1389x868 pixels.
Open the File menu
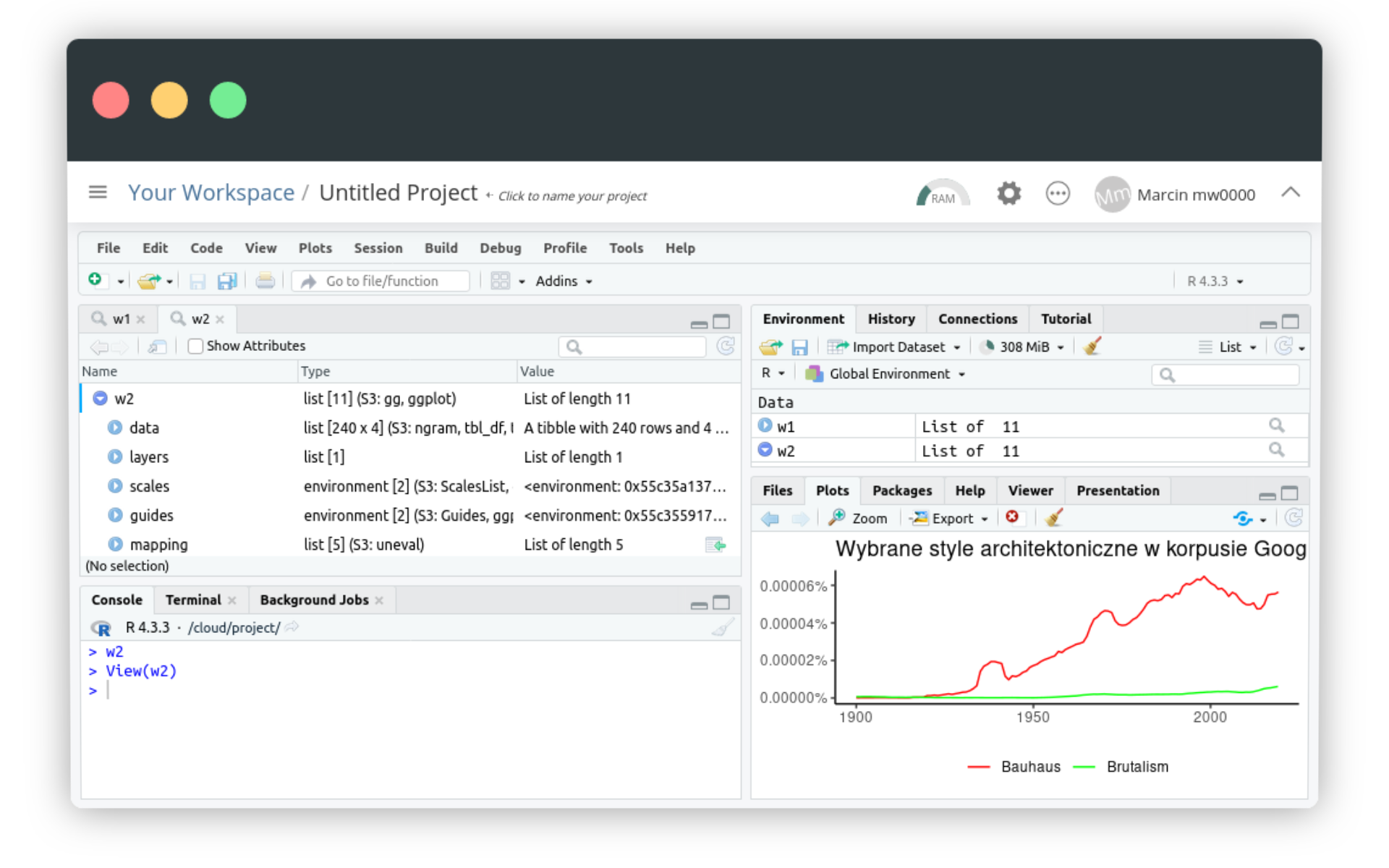(x=109, y=248)
